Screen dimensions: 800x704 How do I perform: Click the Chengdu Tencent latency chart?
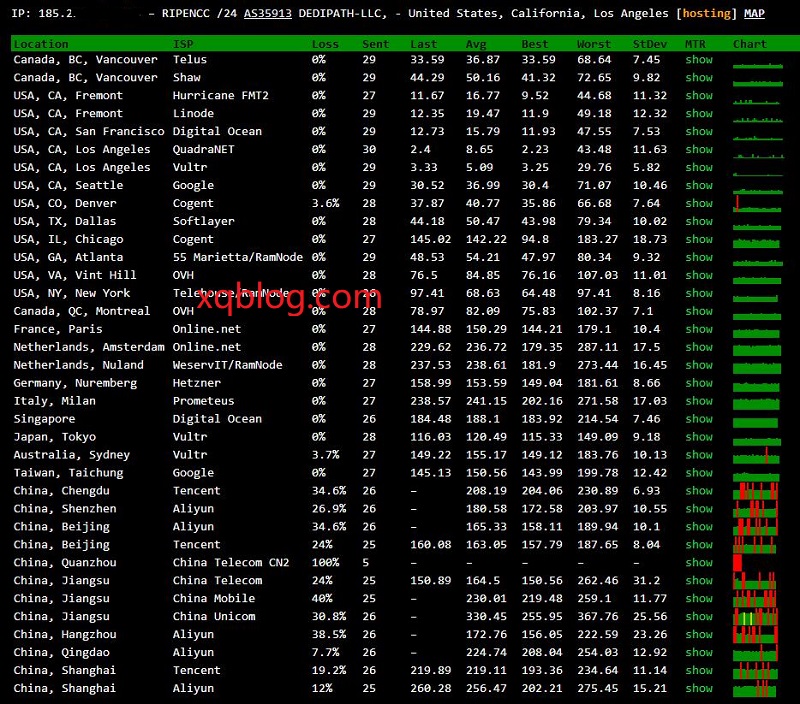pyautogui.click(x=756, y=491)
